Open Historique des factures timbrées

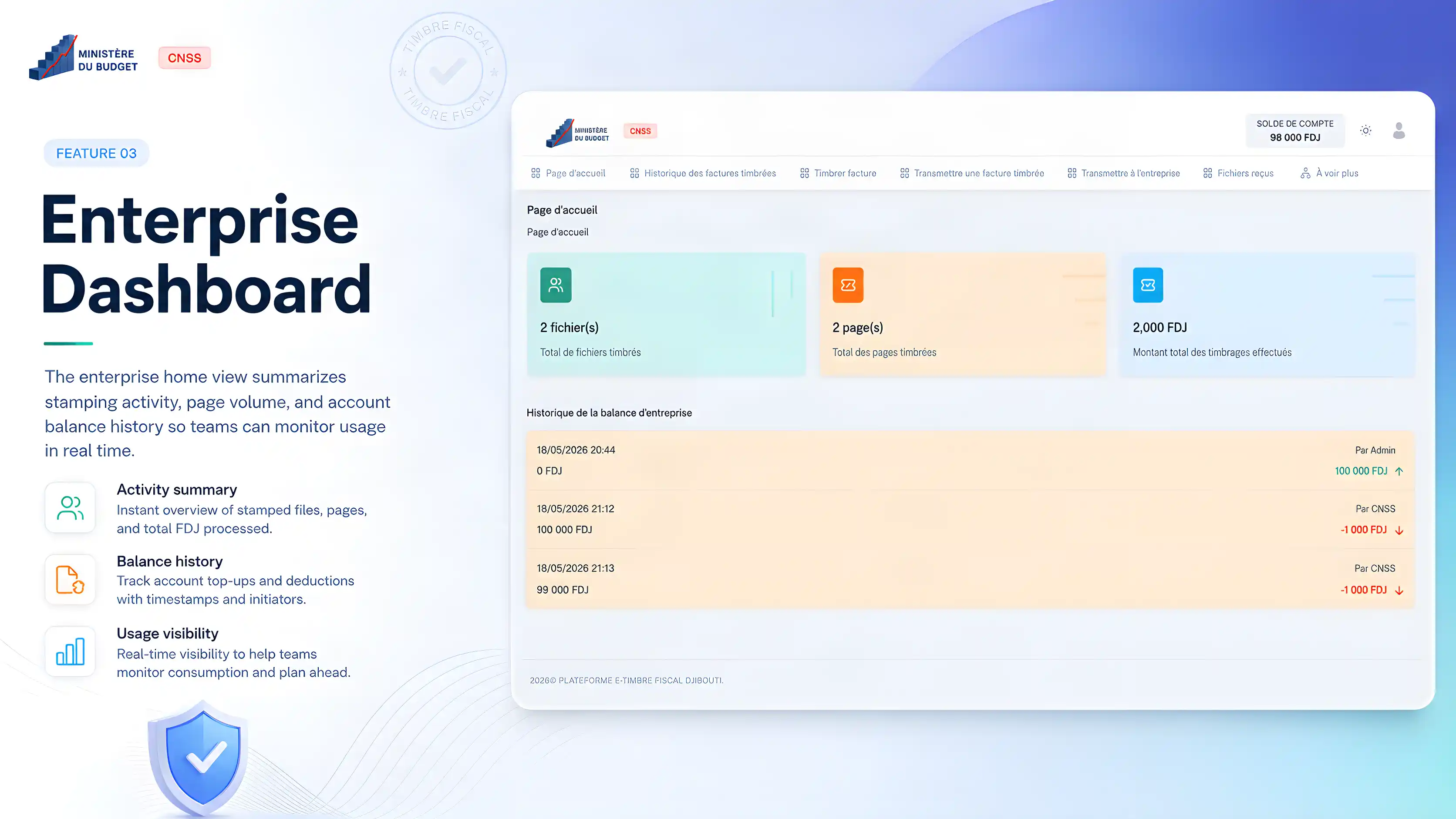coord(703,173)
